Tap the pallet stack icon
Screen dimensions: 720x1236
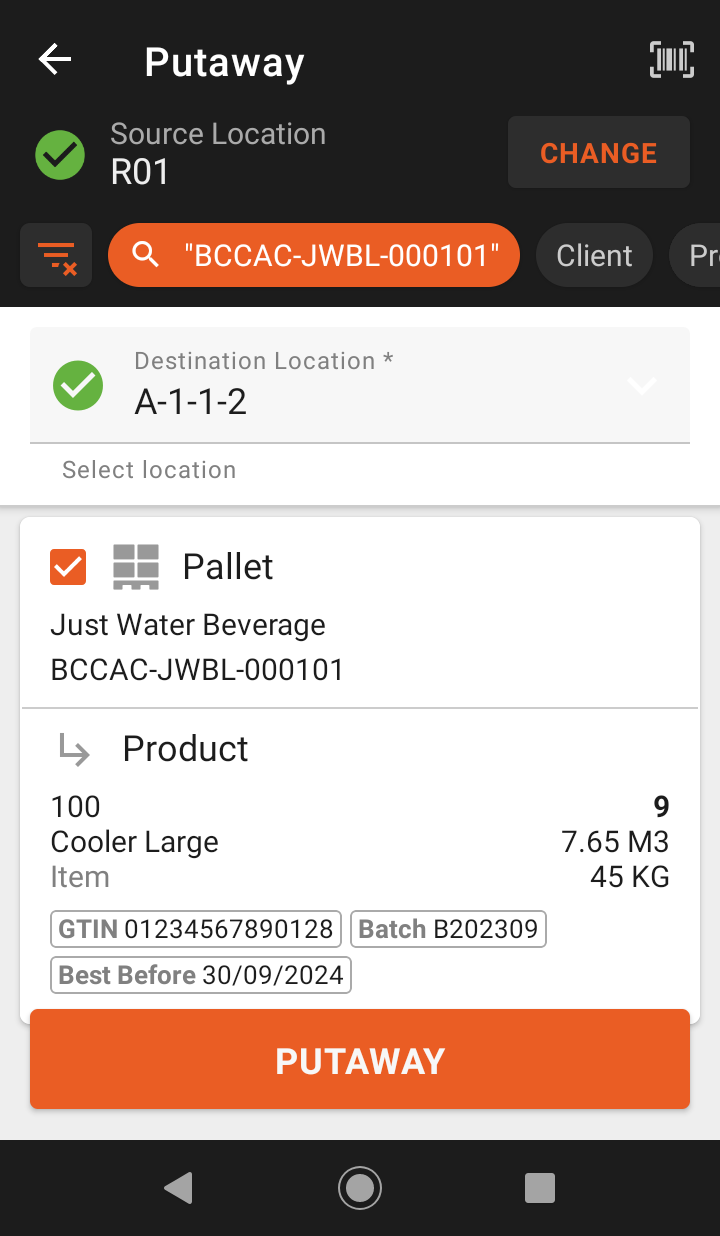point(136,567)
